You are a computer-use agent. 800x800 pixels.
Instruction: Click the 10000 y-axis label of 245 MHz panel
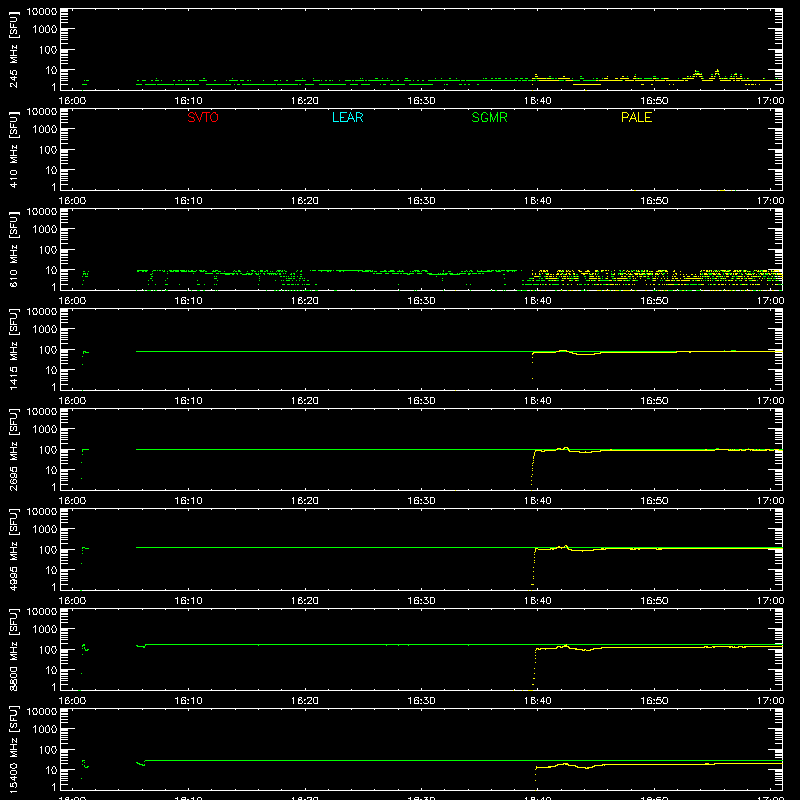coord(42,12)
